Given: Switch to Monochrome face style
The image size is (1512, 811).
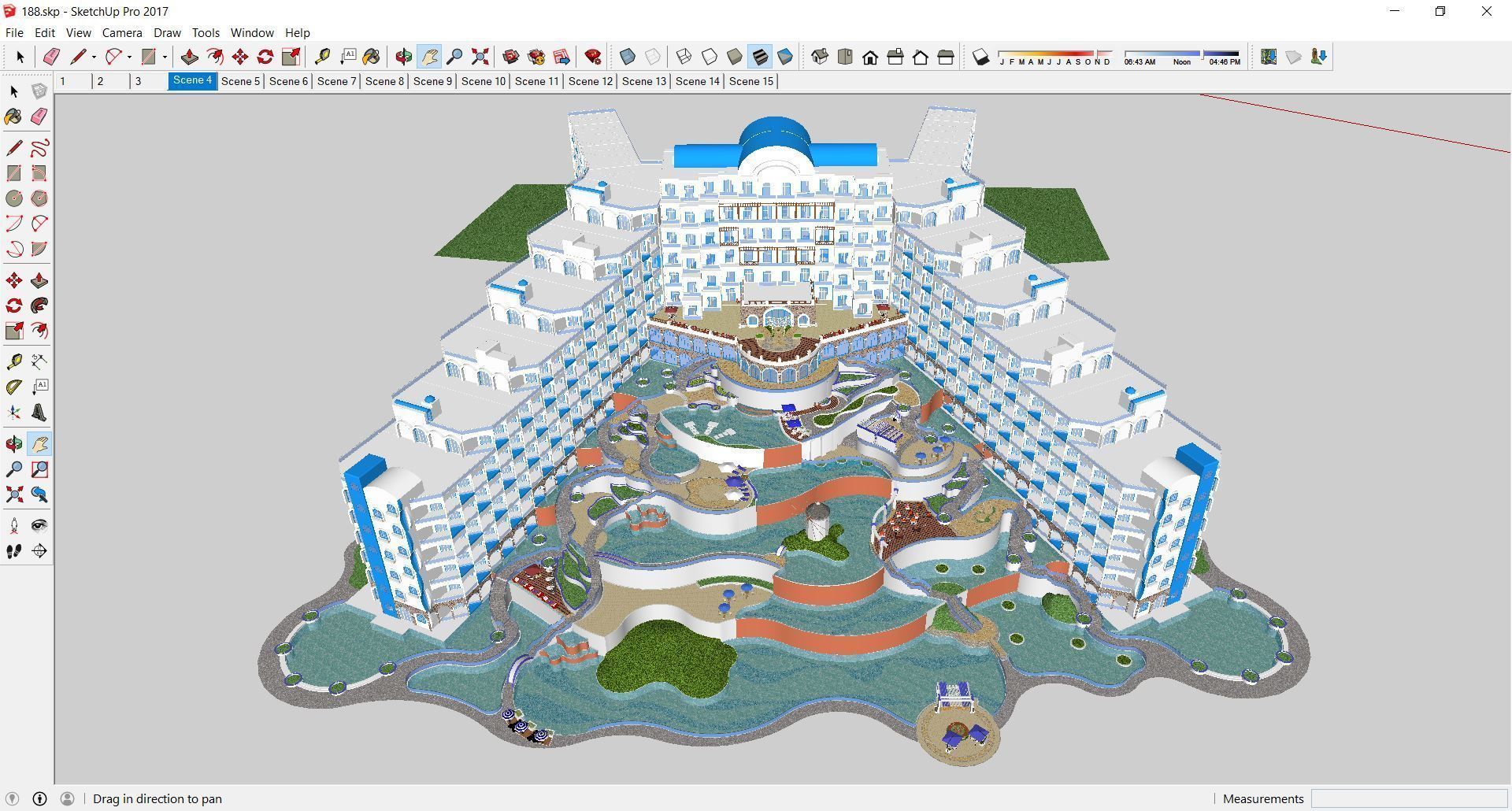Looking at the screenshot, I should pyautogui.click(x=785, y=57).
